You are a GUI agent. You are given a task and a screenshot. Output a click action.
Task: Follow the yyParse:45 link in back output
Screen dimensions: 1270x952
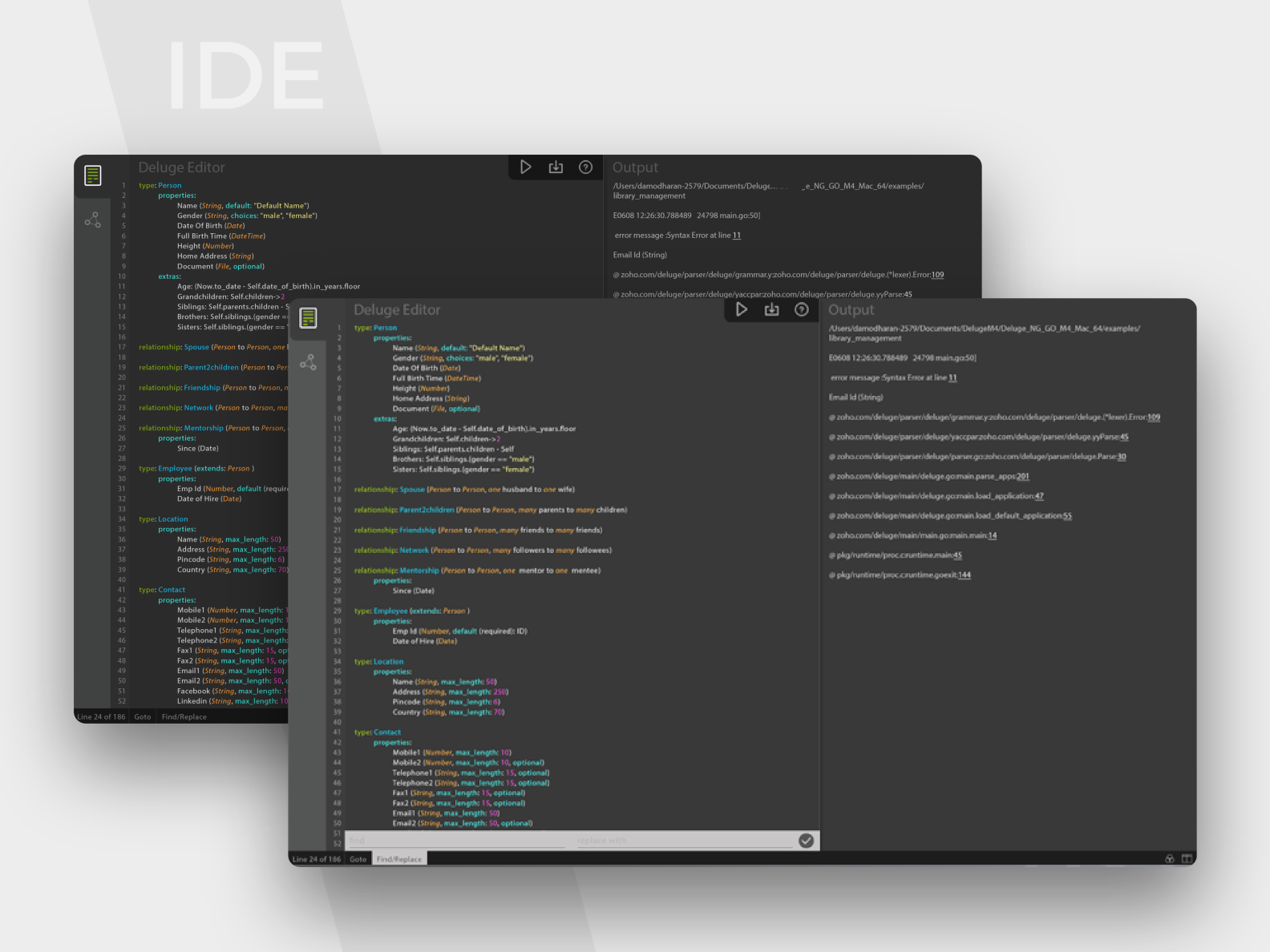[908, 294]
